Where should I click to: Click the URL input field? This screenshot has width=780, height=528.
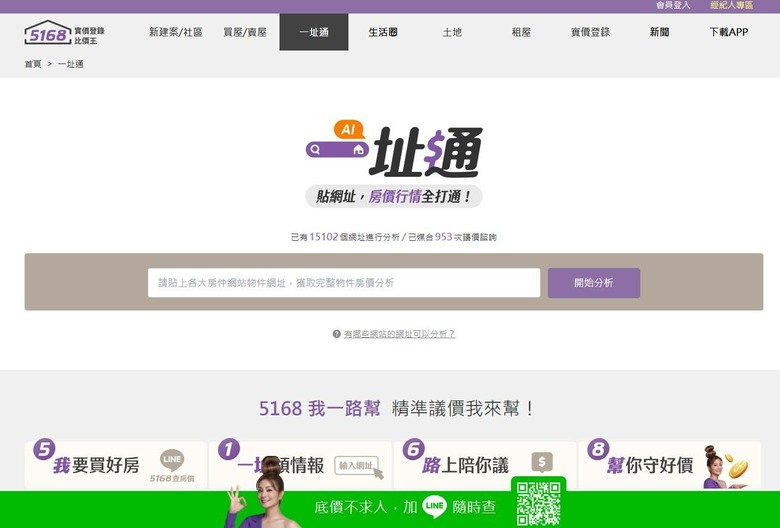[344, 283]
